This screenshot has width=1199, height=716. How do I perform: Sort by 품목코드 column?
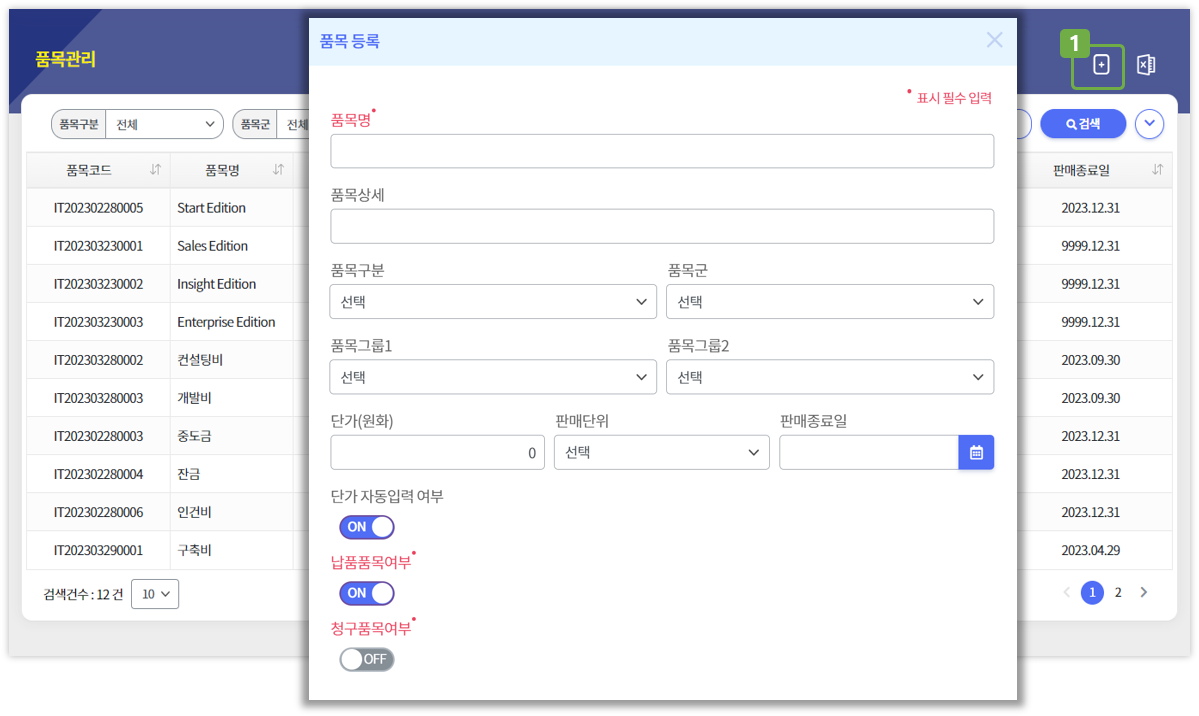click(155, 170)
